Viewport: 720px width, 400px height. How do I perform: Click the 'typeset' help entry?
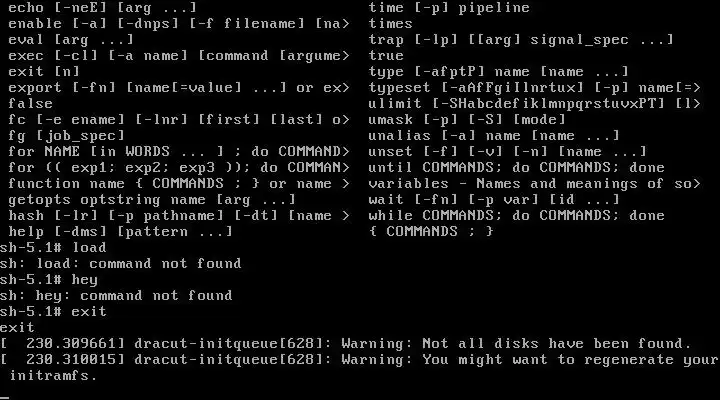click(x=534, y=88)
